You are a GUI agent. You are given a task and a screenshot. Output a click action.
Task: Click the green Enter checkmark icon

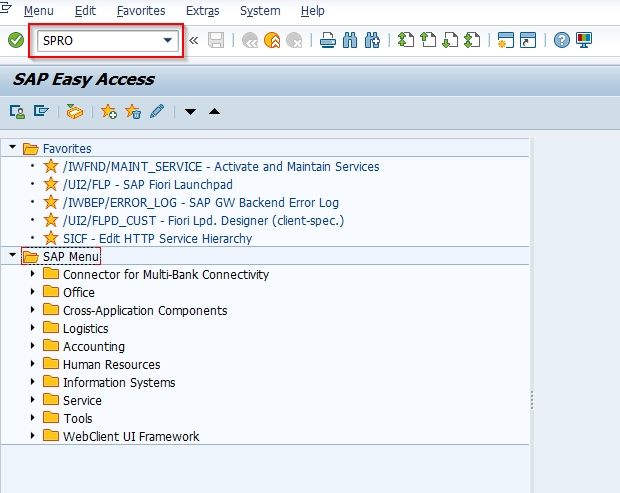point(16,40)
